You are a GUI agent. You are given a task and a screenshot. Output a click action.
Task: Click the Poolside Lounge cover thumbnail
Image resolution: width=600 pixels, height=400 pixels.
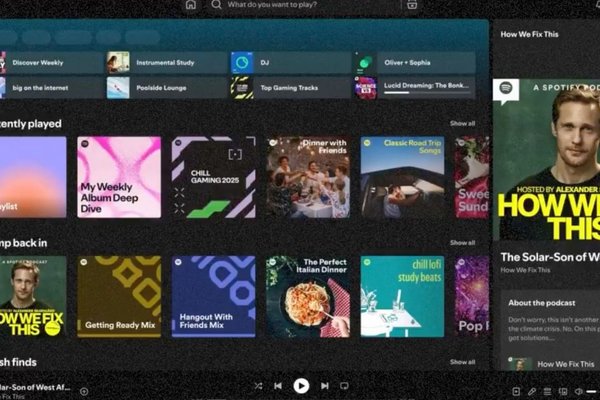118,88
